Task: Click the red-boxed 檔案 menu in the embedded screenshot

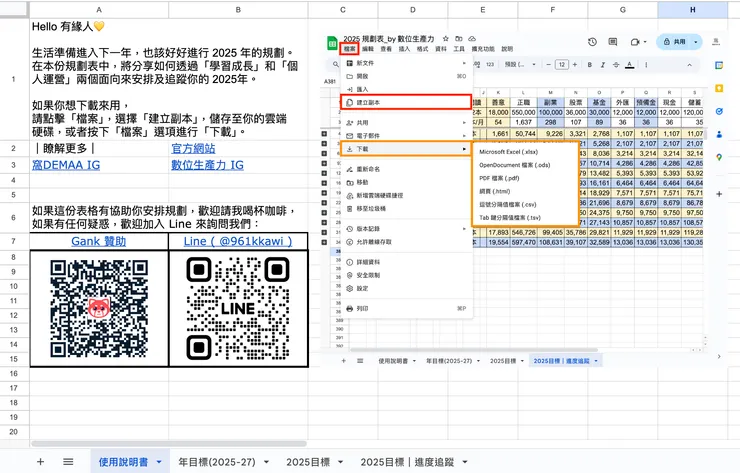Action: pos(350,49)
